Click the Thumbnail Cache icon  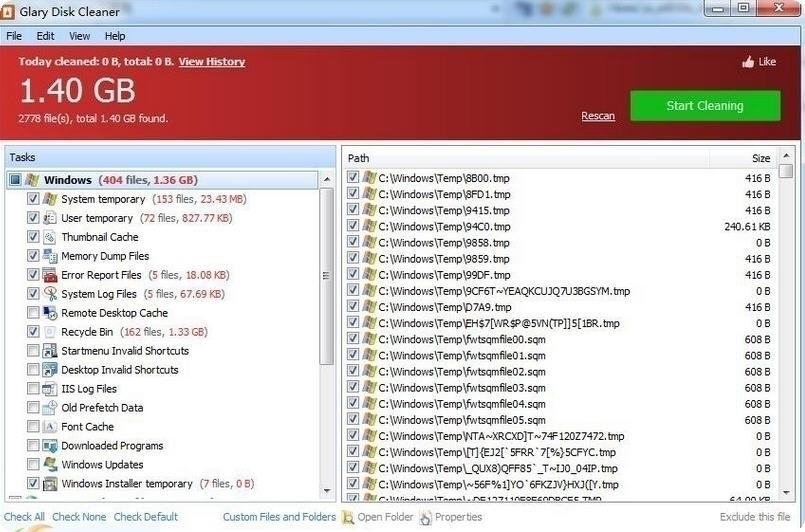tap(50, 237)
